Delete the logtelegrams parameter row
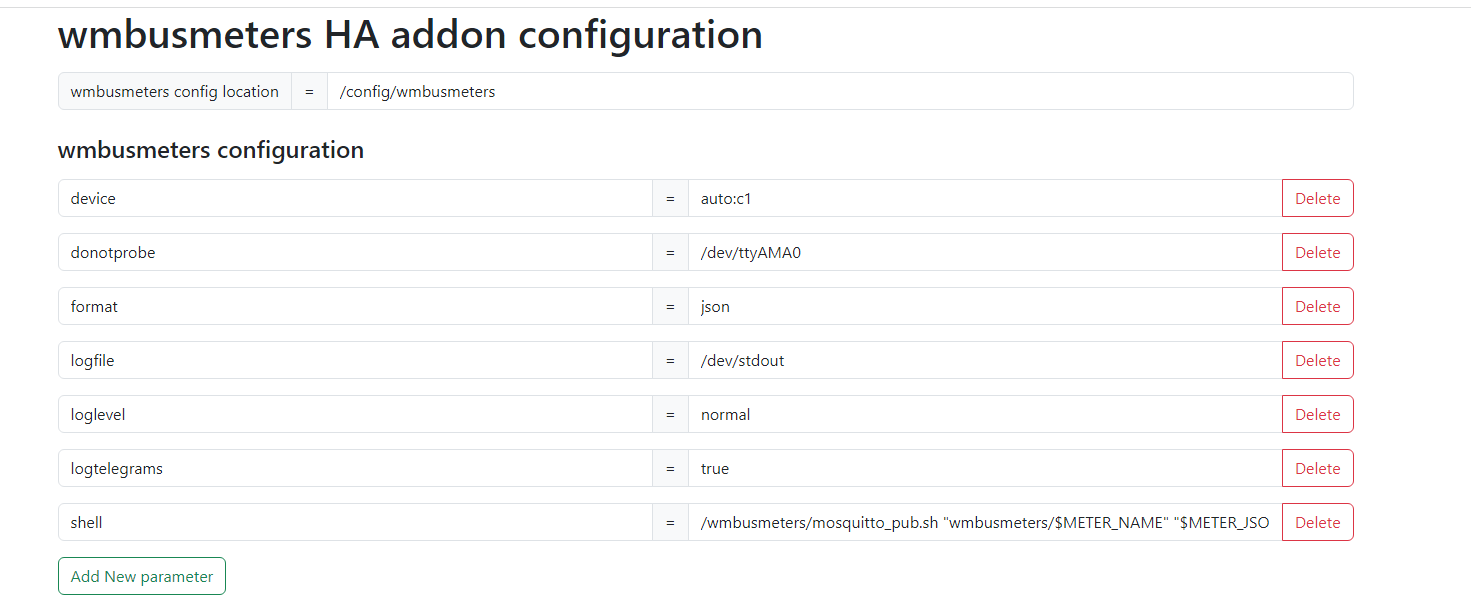The image size is (1471, 607). 1317,468
